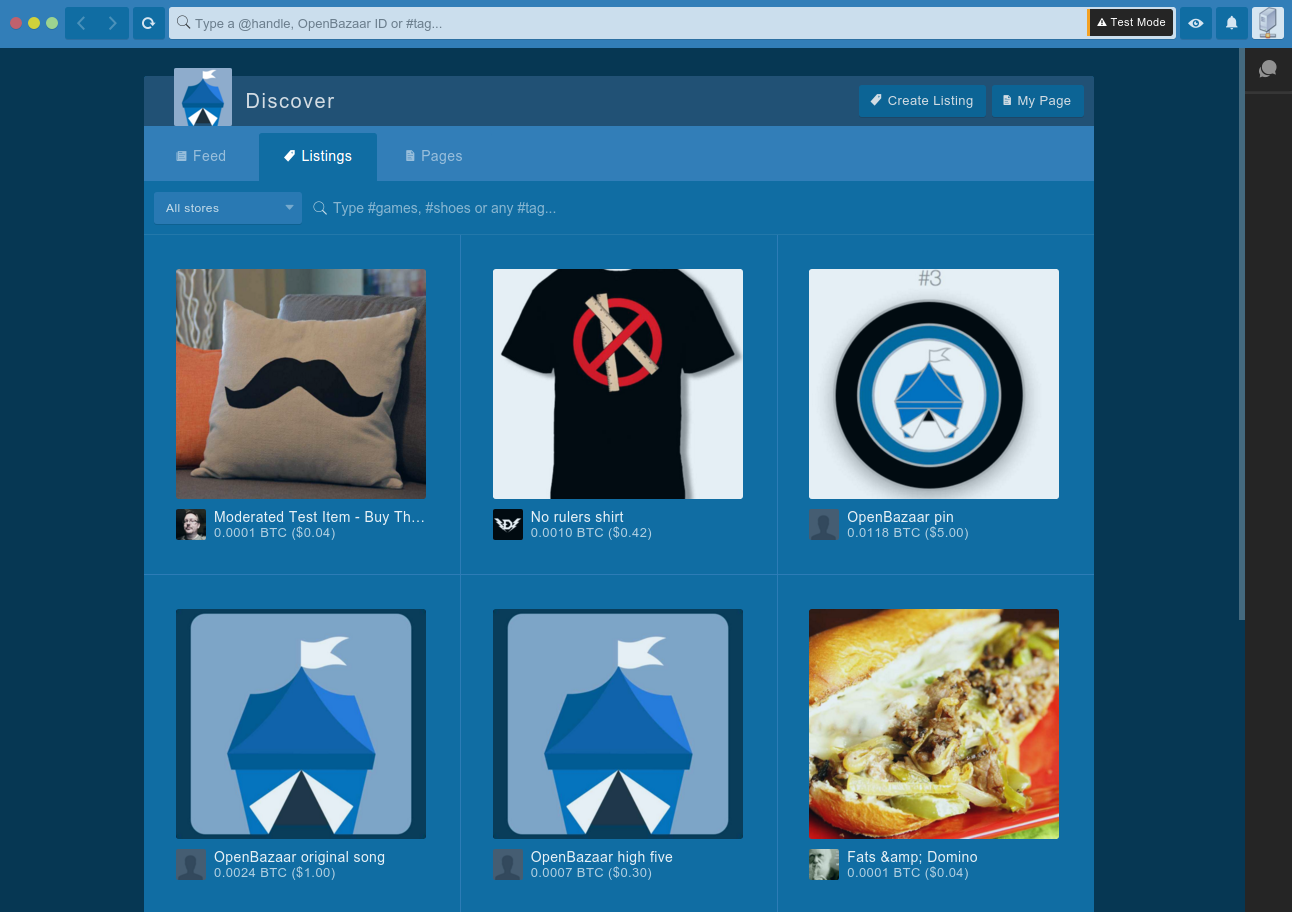Open notifications bell icon
This screenshot has width=1292, height=912.
pyautogui.click(x=1232, y=23)
